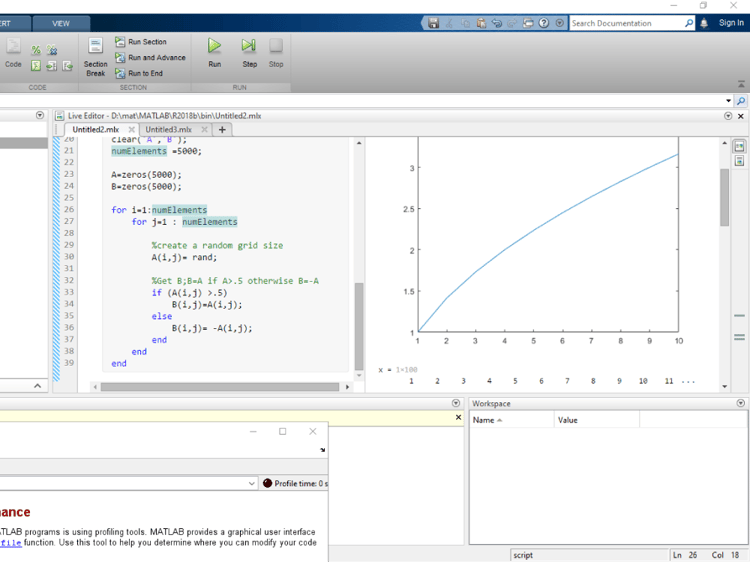750x562 pixels.
Task: Sort Workspace by Name column
Action: [512, 420]
